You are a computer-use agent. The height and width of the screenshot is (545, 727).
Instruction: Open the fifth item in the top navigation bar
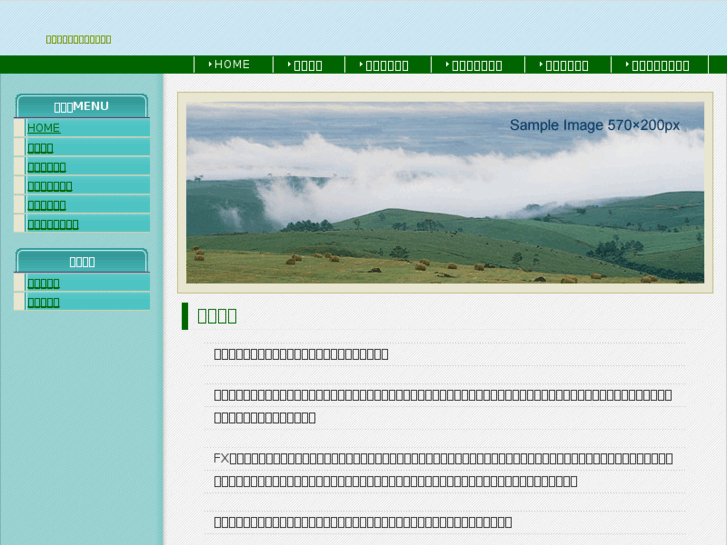pyautogui.click(x=568, y=64)
